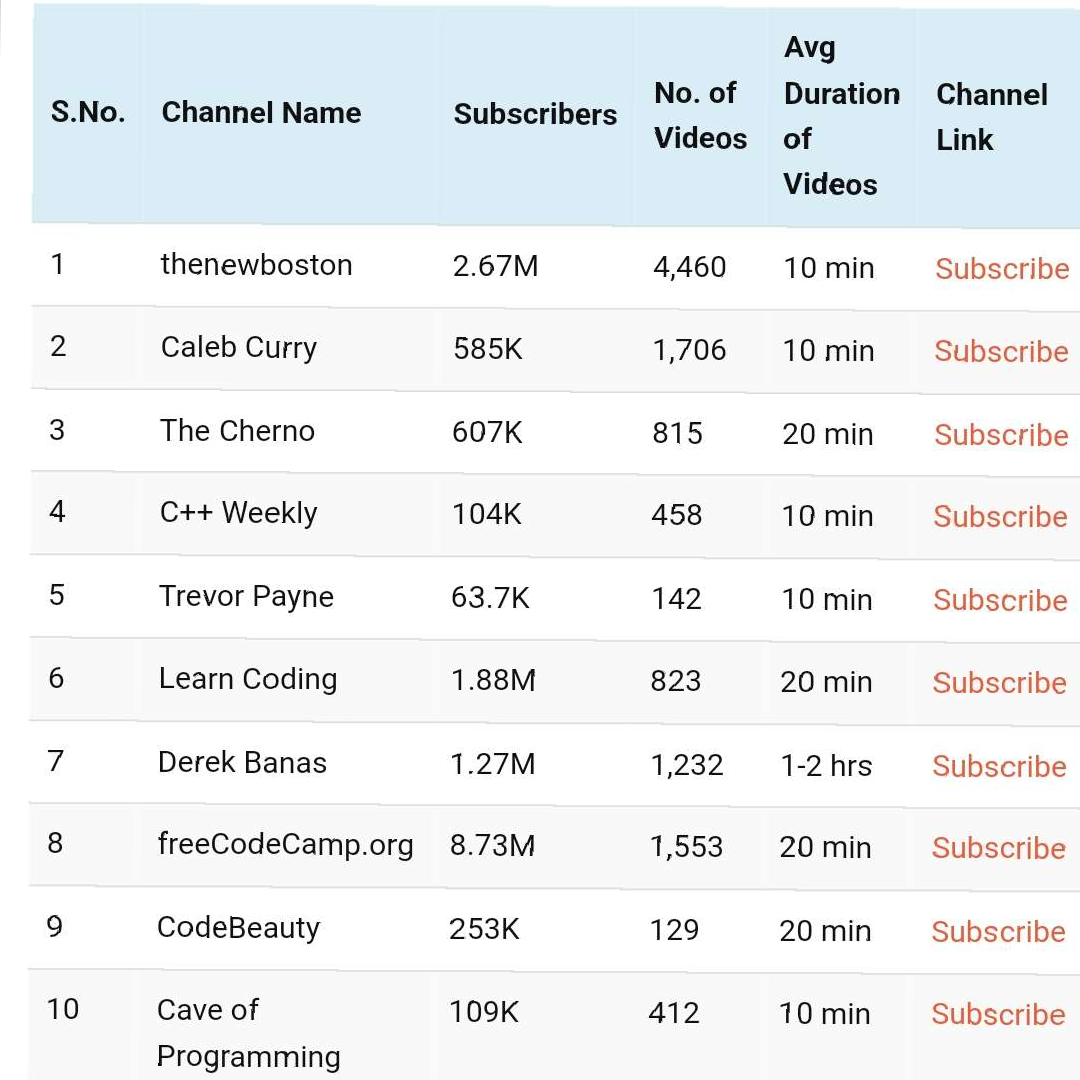This screenshot has width=1080, height=1080.
Task: Click Subscribe for Learn Coding channel
Action: (x=999, y=683)
